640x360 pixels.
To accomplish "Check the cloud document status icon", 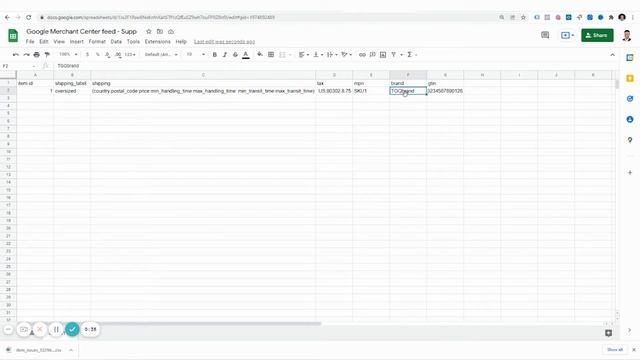I will coord(171,31).
